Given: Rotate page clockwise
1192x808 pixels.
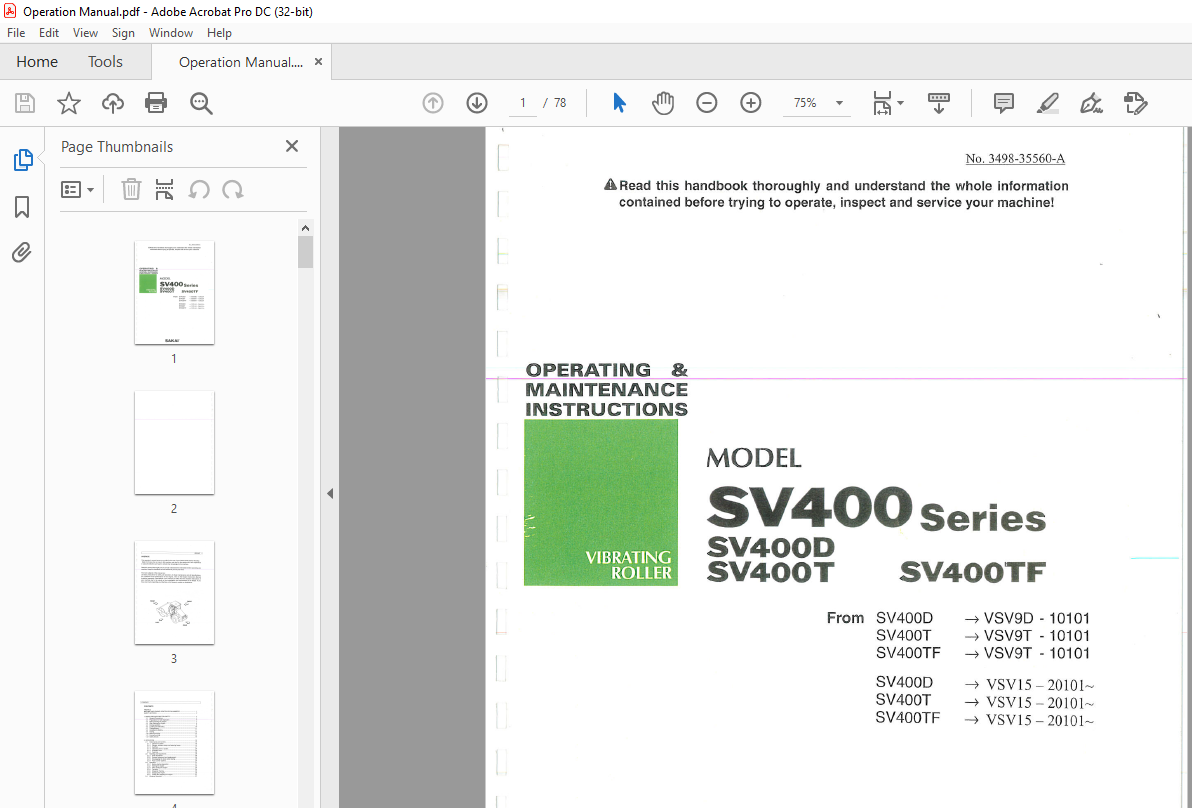Looking at the screenshot, I should coord(233,189).
